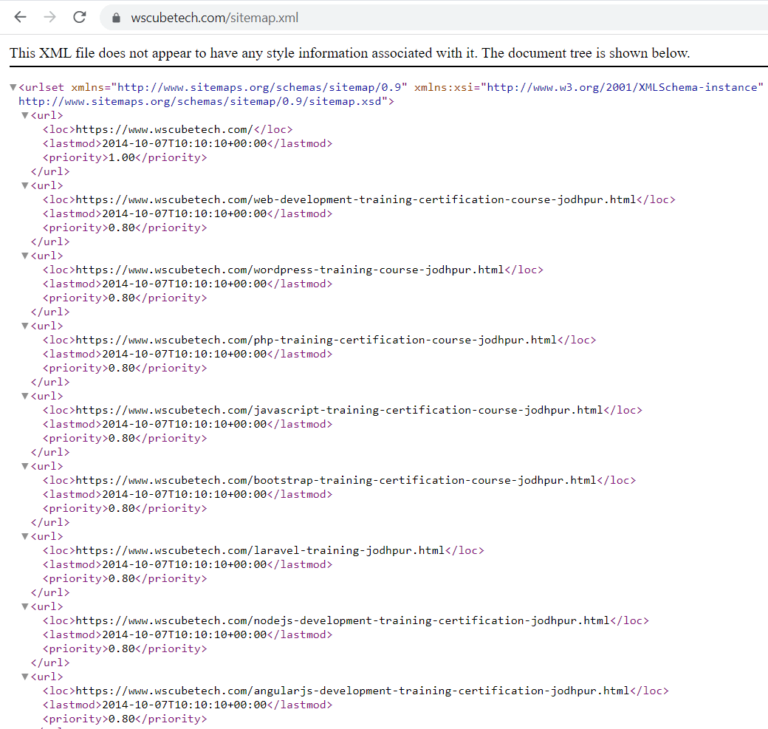The height and width of the screenshot is (729, 768).
Task: Click the laravel-training-jodhpur.html loc text
Action: click(x=260, y=550)
